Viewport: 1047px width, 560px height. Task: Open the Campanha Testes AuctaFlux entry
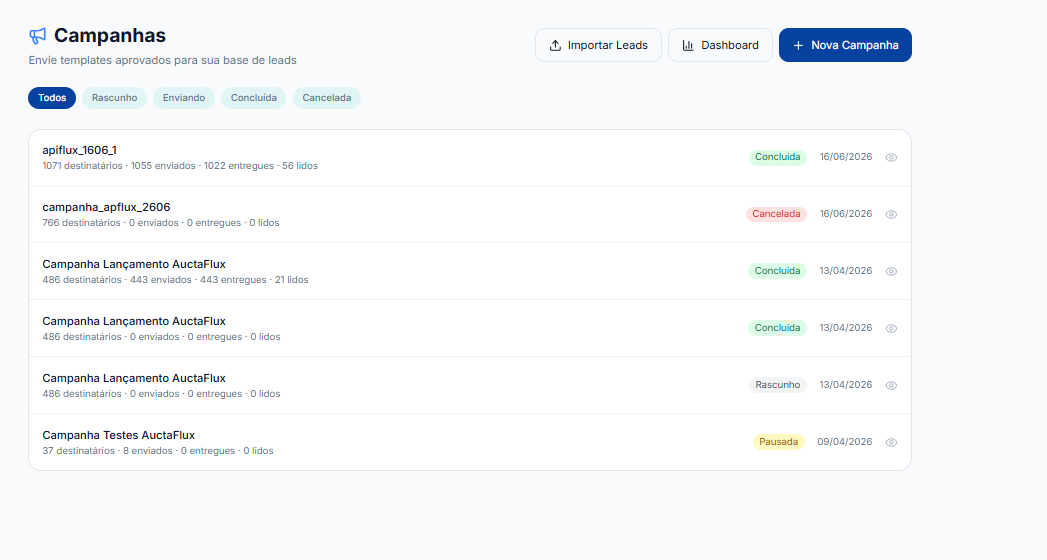[469, 442]
